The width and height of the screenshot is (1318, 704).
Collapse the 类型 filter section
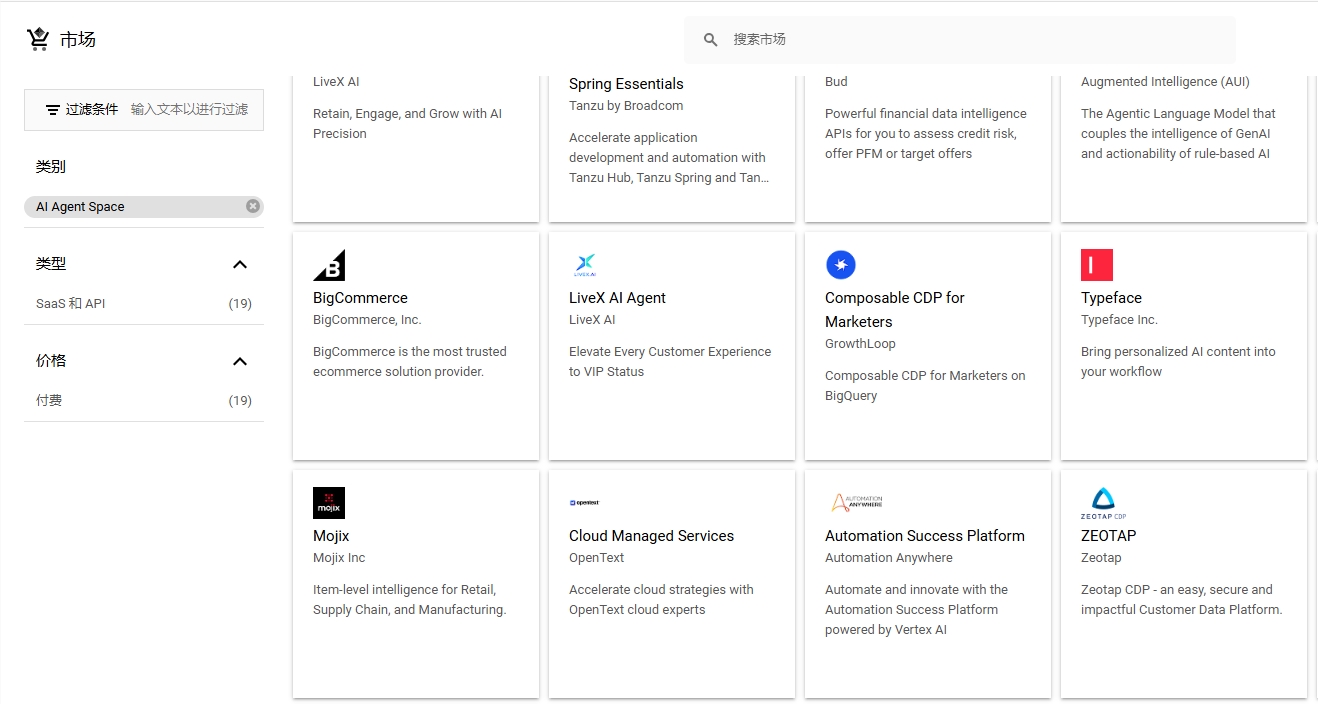[239, 264]
